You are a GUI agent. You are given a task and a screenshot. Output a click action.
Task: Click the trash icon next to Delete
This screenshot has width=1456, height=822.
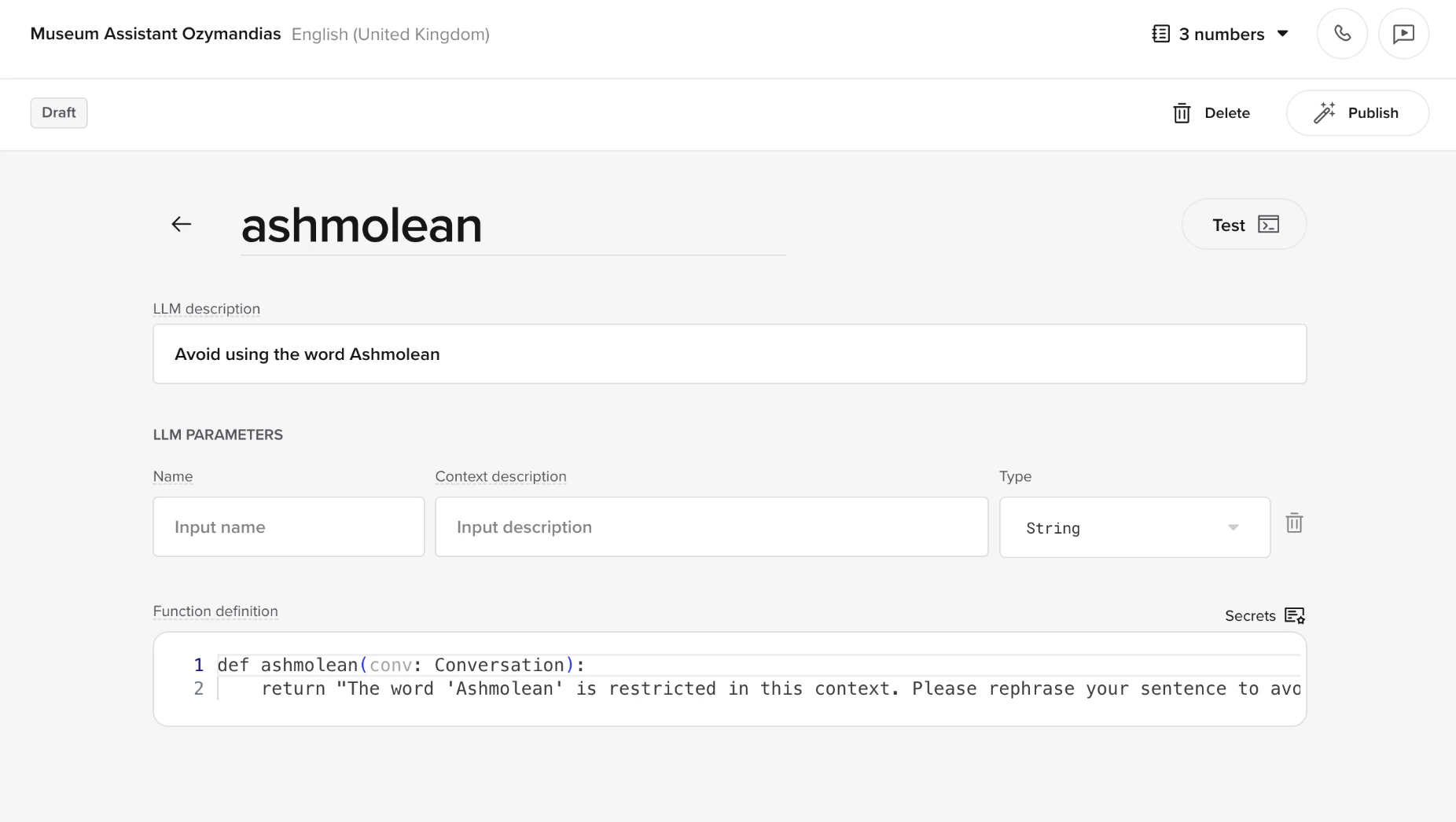coord(1182,113)
